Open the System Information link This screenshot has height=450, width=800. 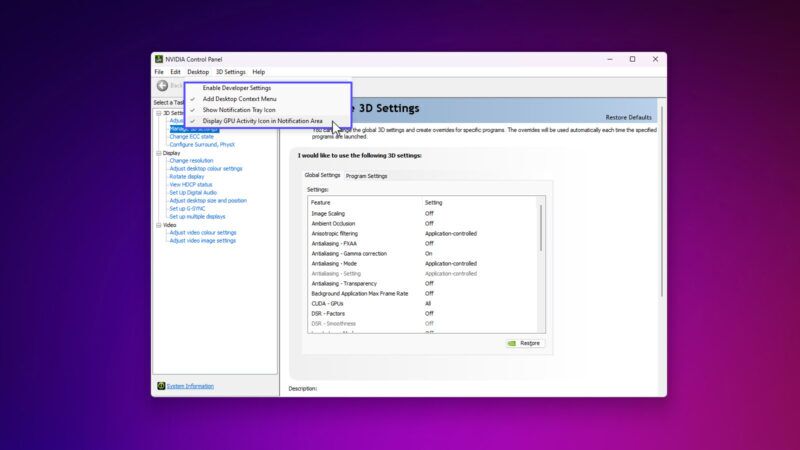(x=190, y=386)
